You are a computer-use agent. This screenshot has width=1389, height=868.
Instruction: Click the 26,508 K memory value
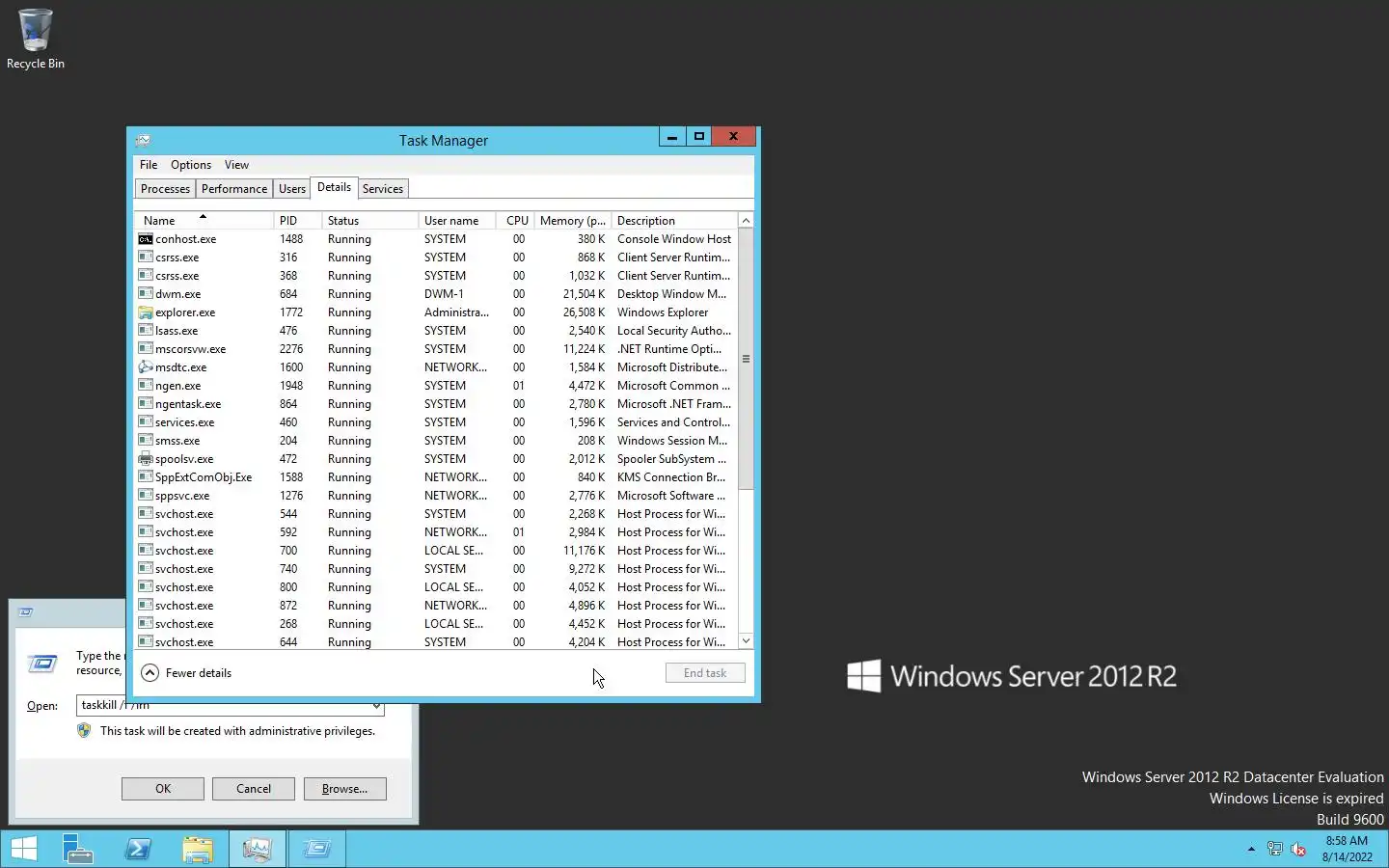584,312
